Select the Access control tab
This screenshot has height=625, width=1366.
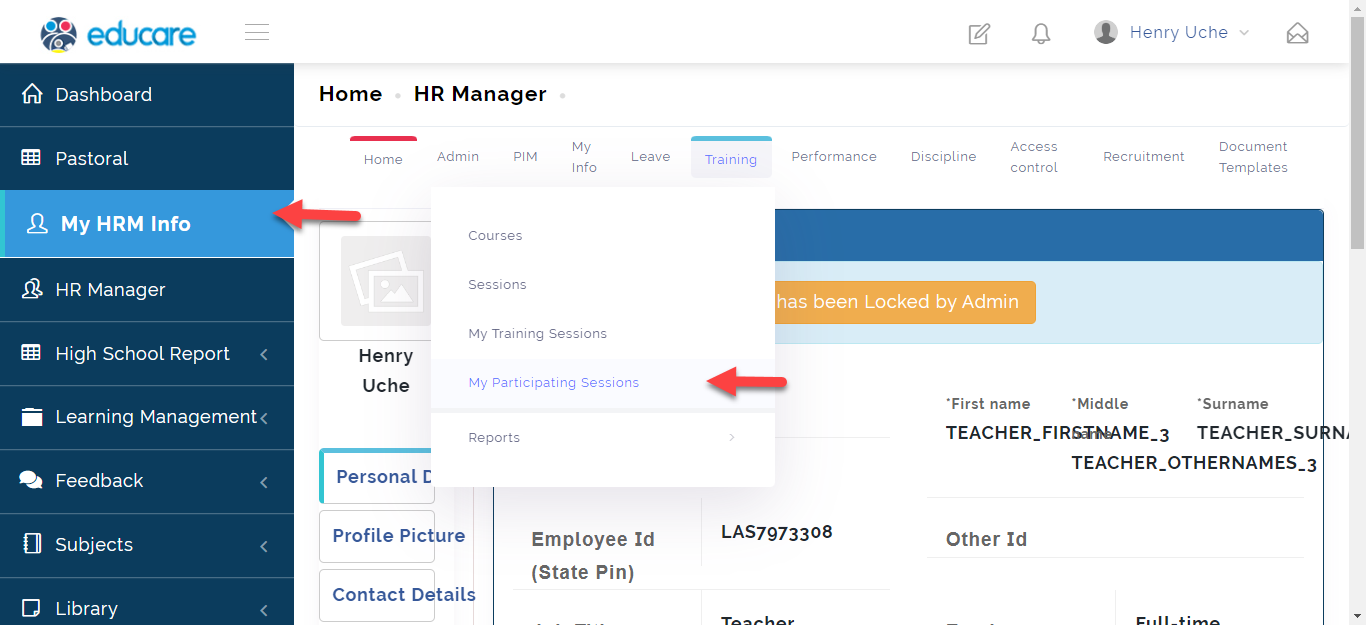1034,157
